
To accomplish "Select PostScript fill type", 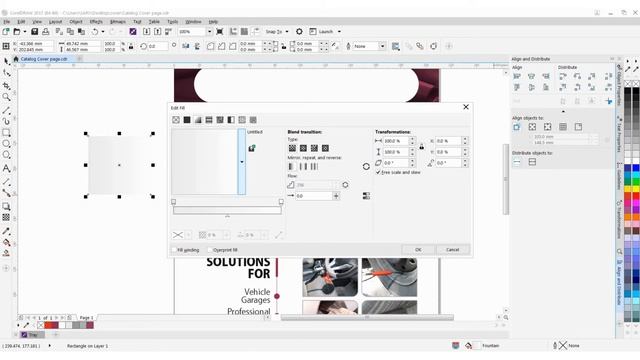I will point(253,120).
